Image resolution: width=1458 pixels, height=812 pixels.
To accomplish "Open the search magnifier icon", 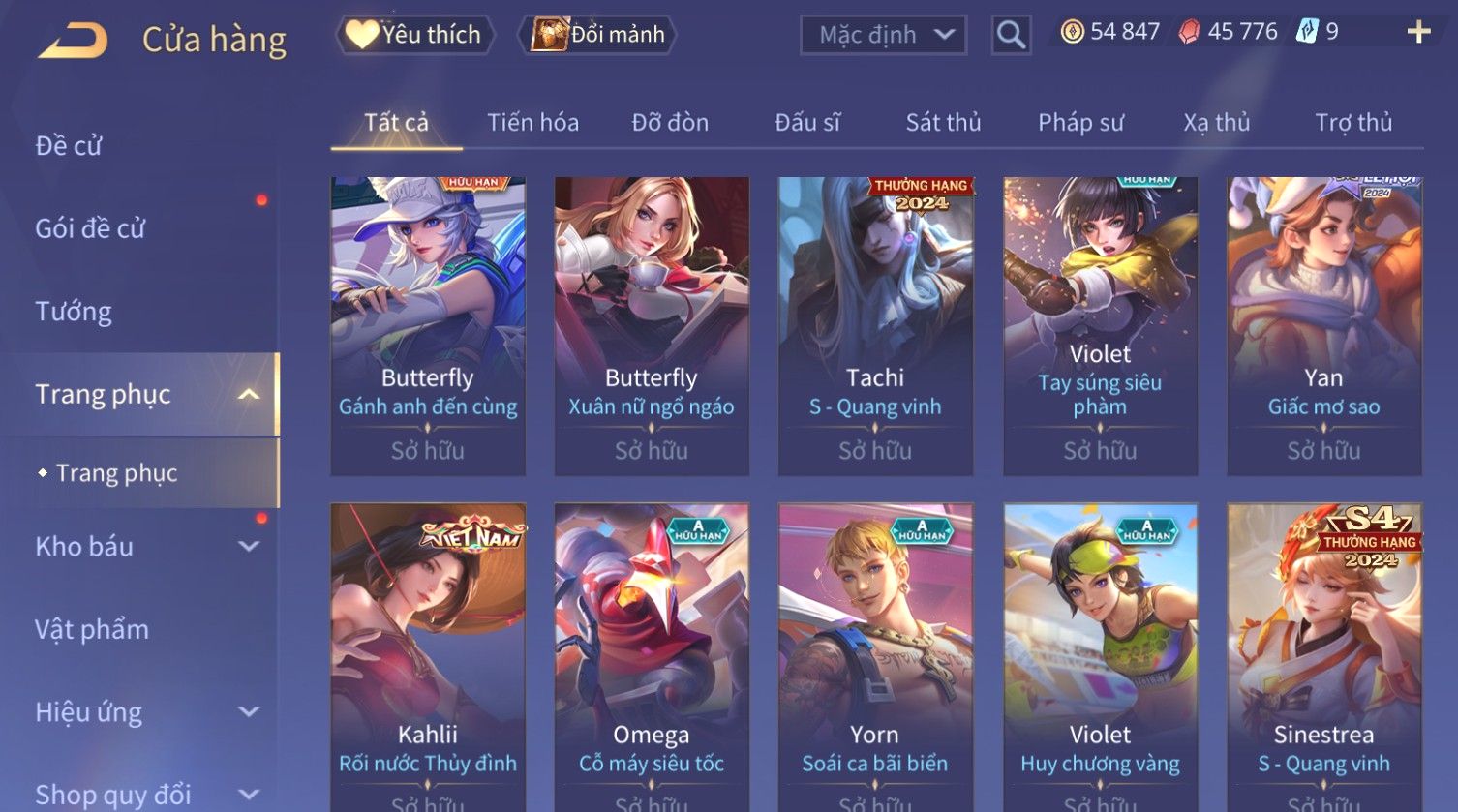I will 1011,36.
